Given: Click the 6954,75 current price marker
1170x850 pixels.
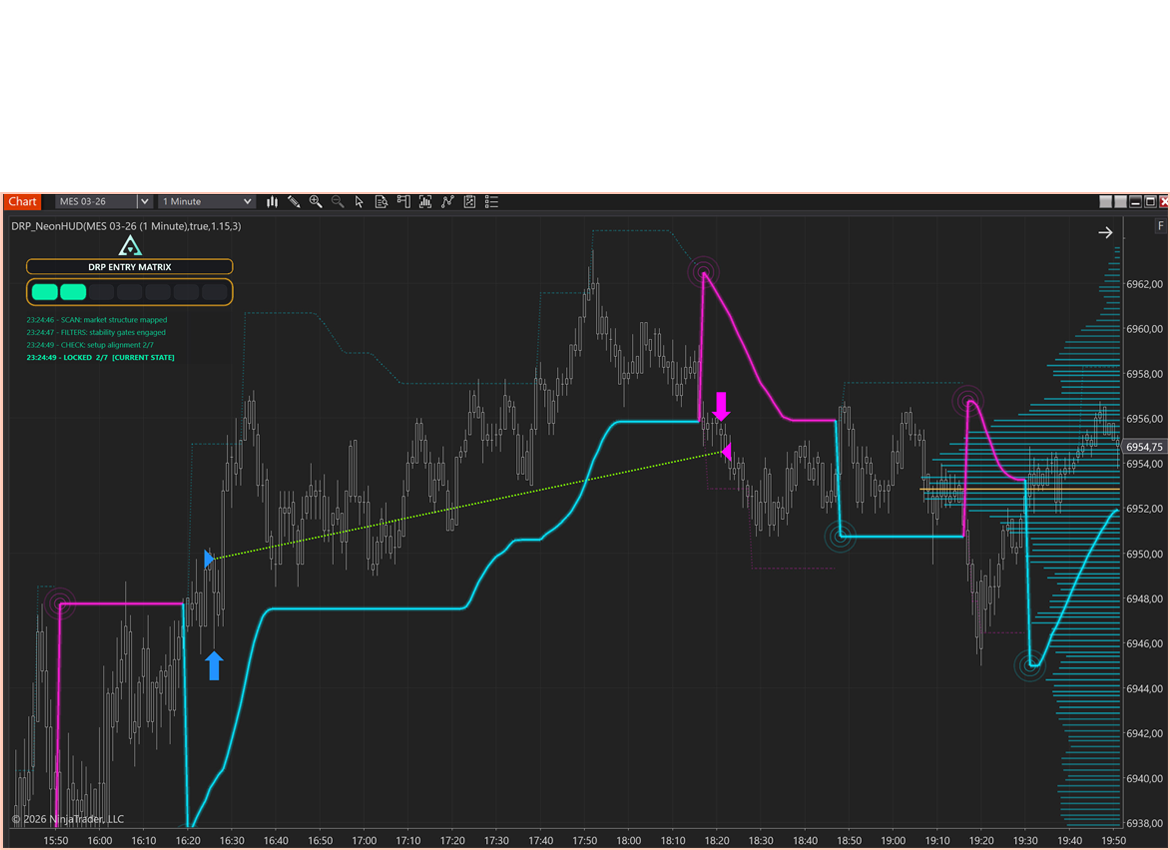Looking at the screenshot, I should click(x=1142, y=447).
